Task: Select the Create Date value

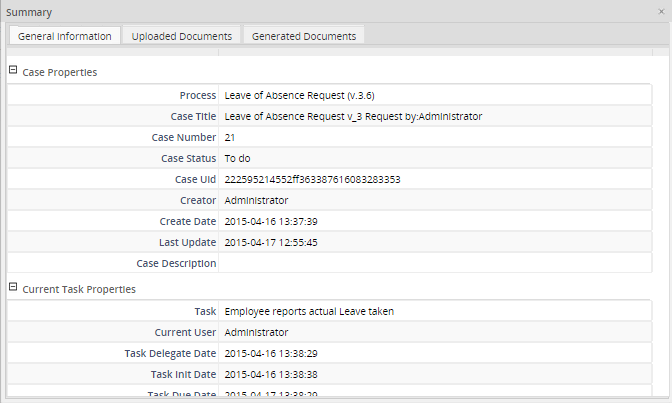Action: pos(271,221)
